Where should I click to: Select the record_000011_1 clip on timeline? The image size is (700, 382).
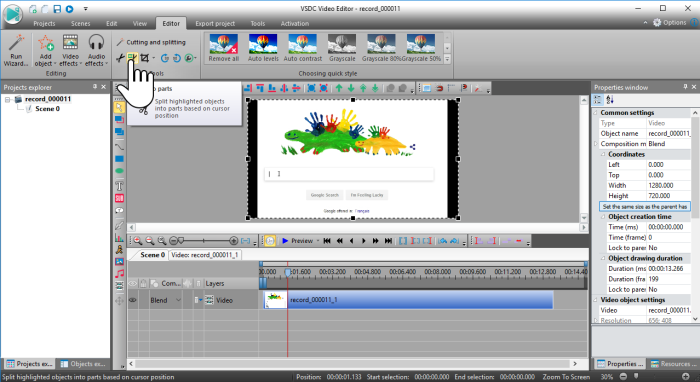pos(408,300)
